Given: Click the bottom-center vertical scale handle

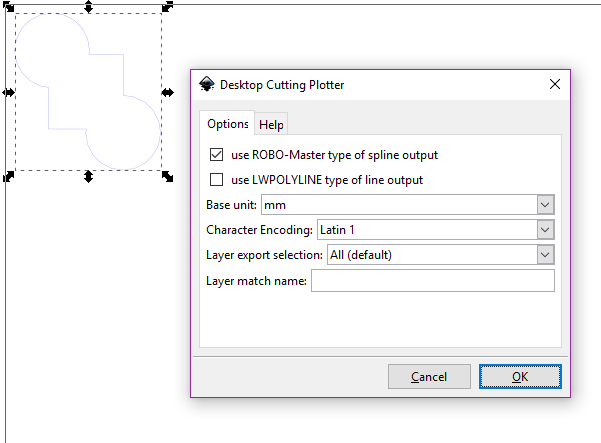Looking at the screenshot, I should click(89, 177).
